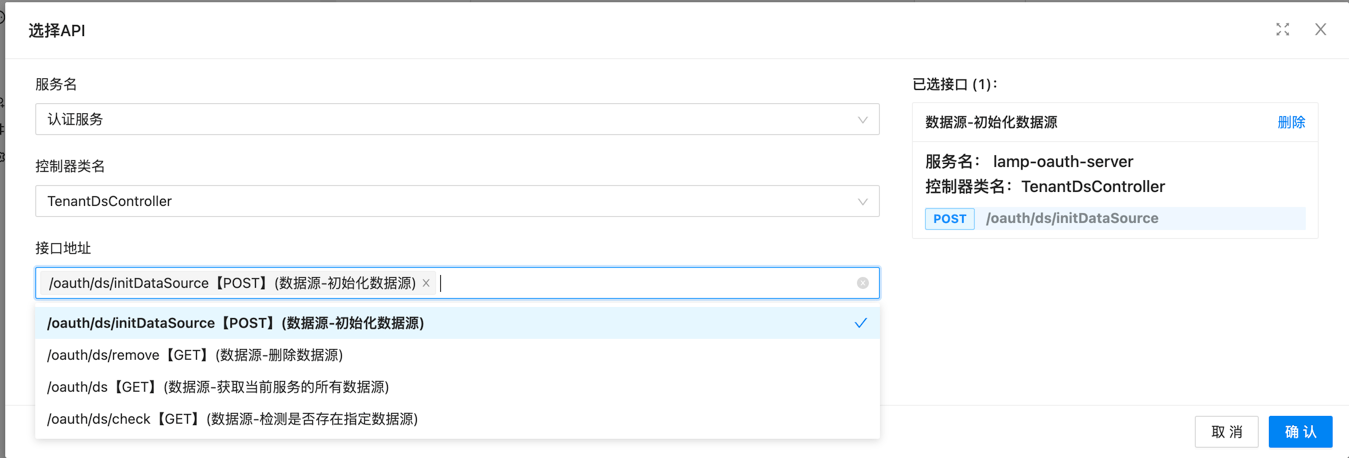Click into the 接口地址 input field
Viewport: 1349px width, 458px height.
tap(640, 283)
